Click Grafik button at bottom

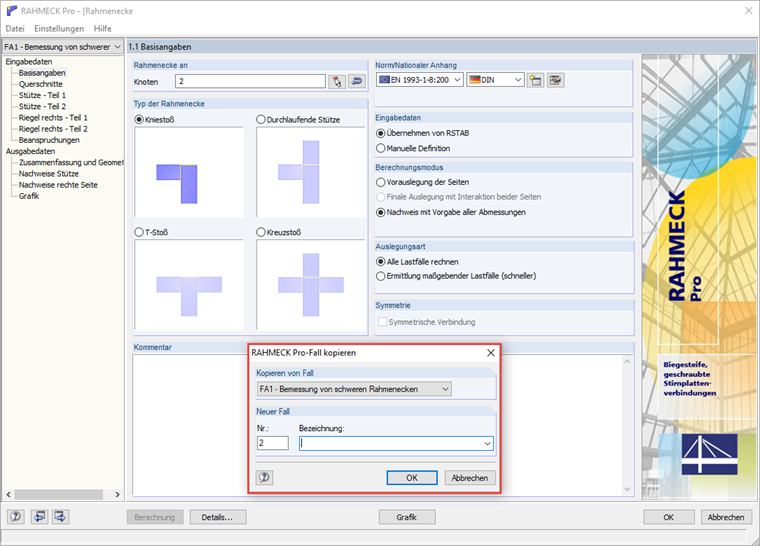click(x=406, y=517)
